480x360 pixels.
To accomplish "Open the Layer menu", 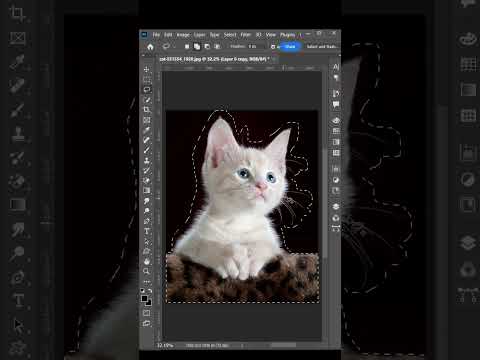I will (199, 35).
